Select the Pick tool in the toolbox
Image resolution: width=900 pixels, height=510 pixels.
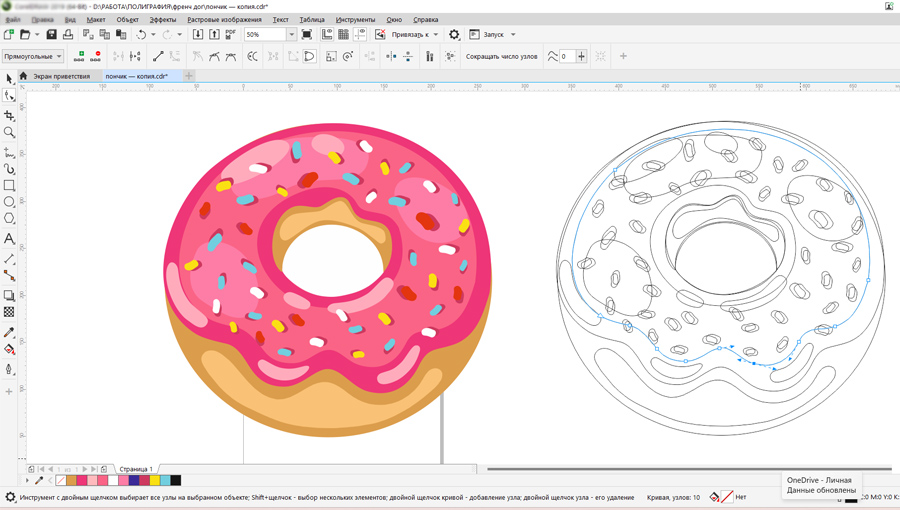(x=9, y=78)
